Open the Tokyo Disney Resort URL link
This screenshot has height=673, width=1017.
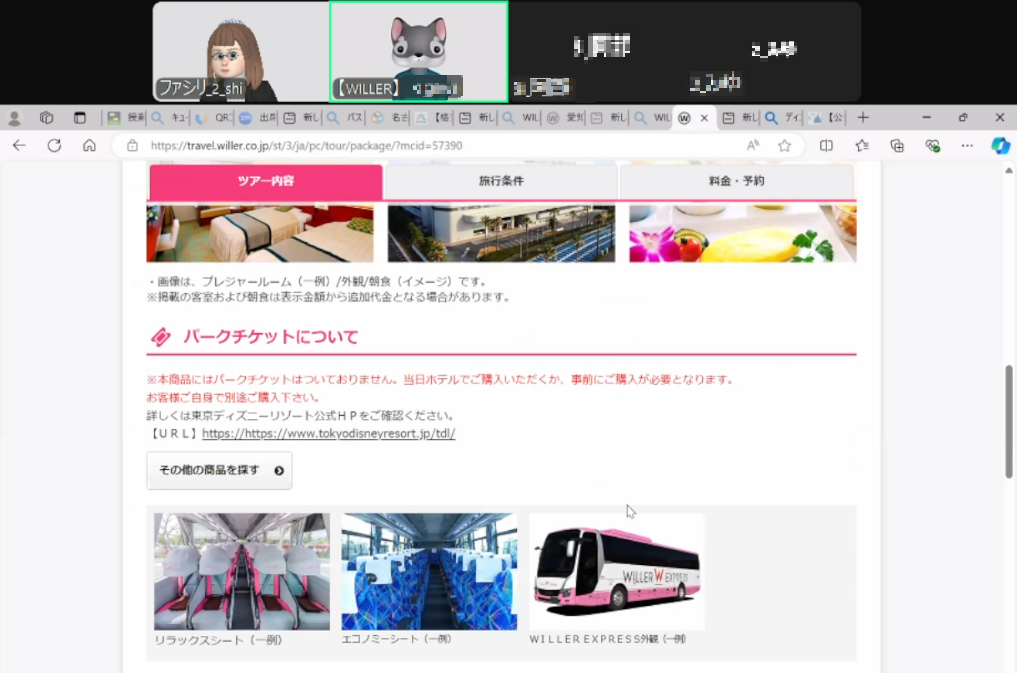[x=328, y=433]
